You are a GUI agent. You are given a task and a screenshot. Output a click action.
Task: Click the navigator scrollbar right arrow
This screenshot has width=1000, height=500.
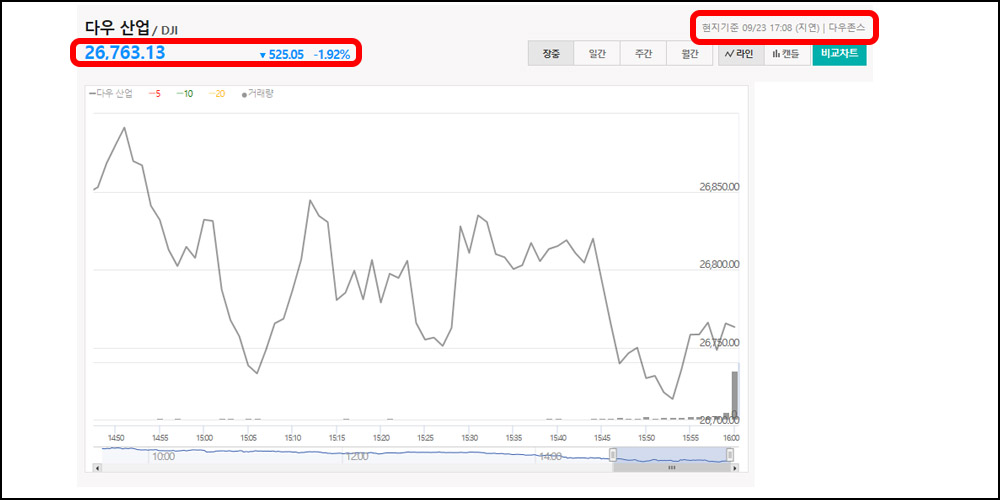[735, 467]
